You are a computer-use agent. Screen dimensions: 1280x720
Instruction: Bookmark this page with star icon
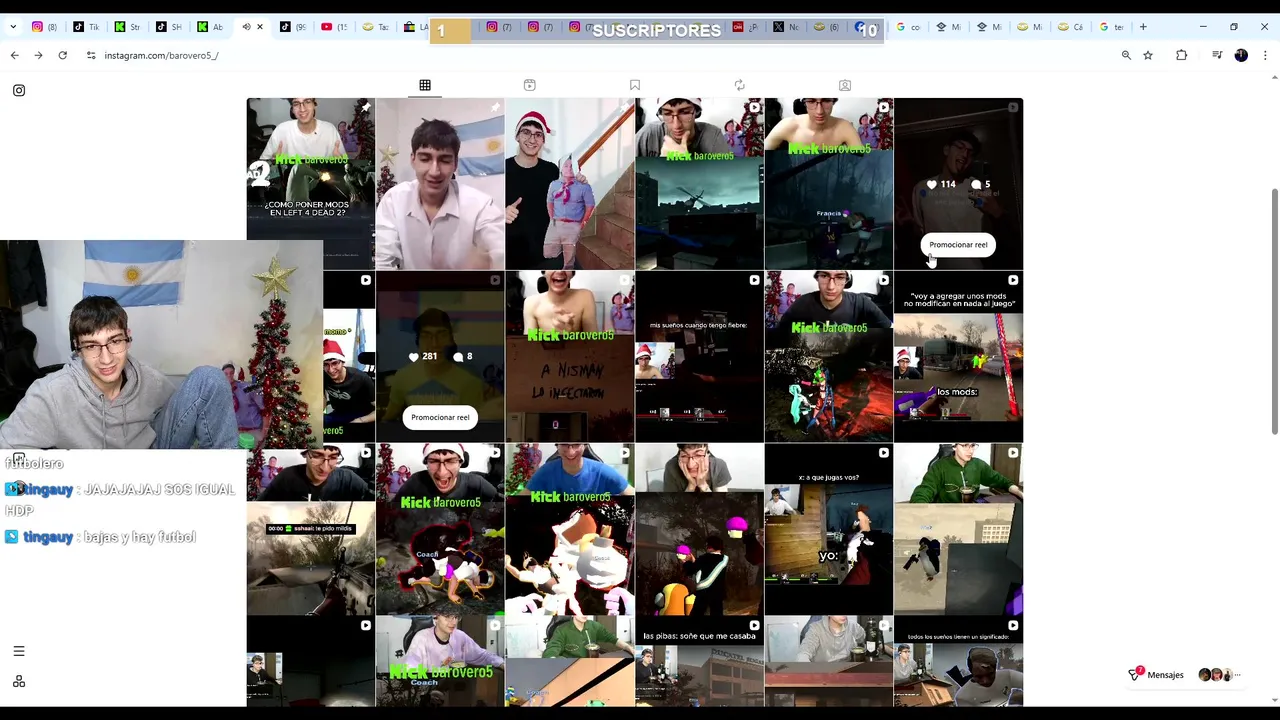tap(1148, 55)
